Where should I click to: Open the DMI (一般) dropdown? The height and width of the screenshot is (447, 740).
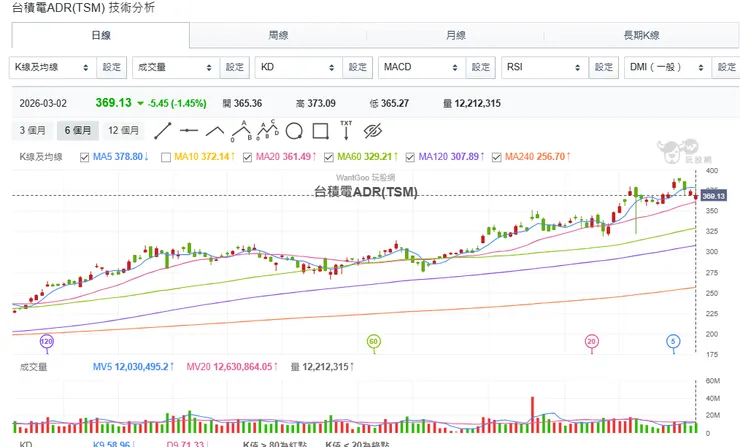(668, 67)
